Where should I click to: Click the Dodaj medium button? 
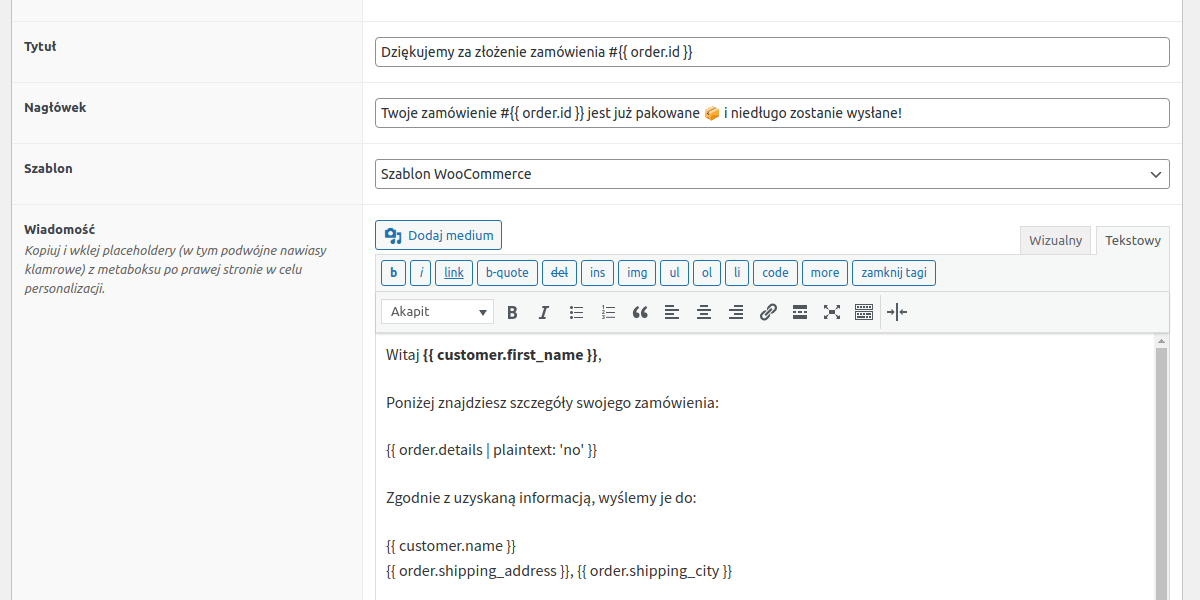[x=438, y=235]
